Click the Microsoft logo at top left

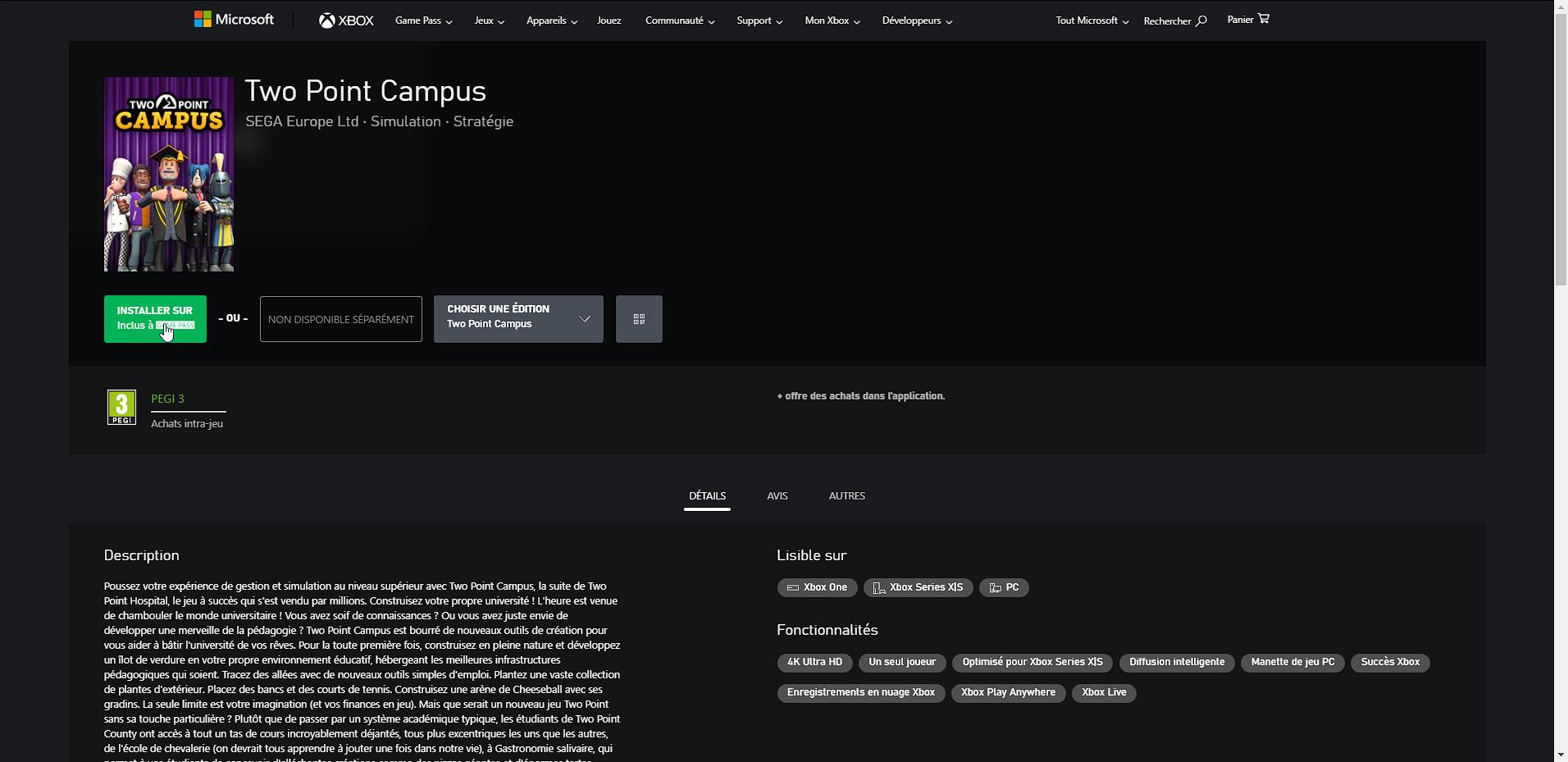tap(233, 18)
